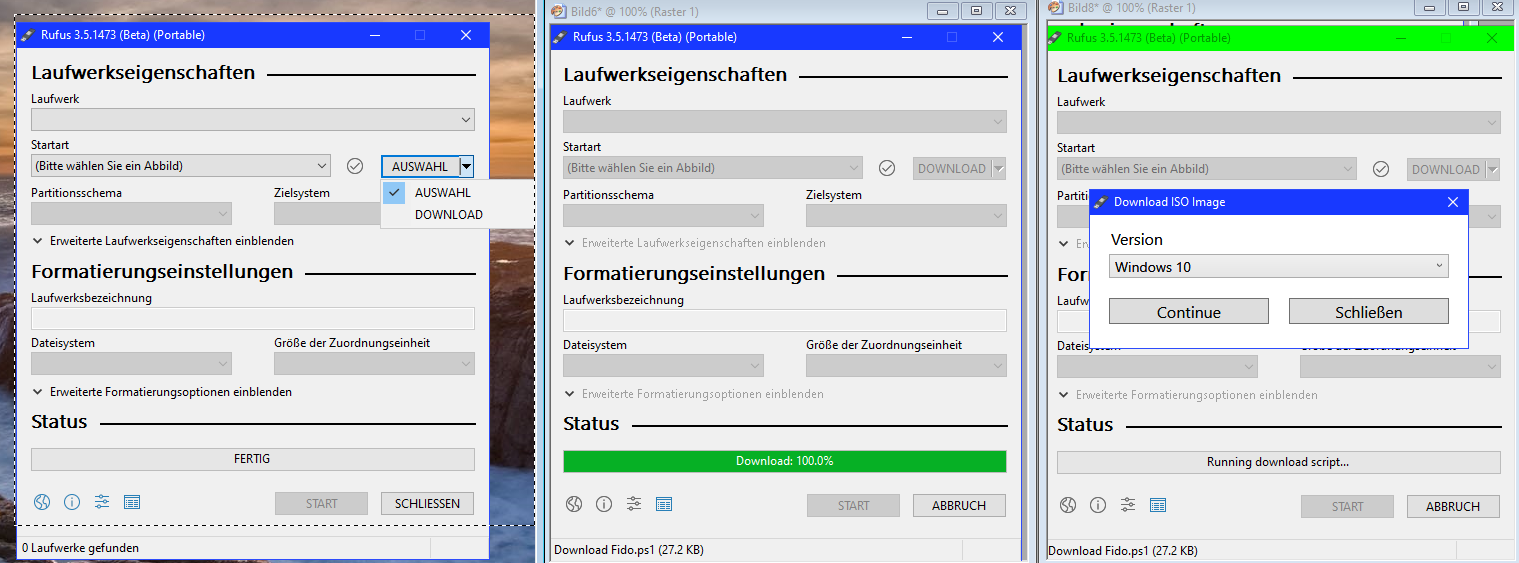Image resolution: width=1519 pixels, height=563 pixels.
Task: Show log icon in right Rufus window
Action: pyautogui.click(x=1158, y=506)
